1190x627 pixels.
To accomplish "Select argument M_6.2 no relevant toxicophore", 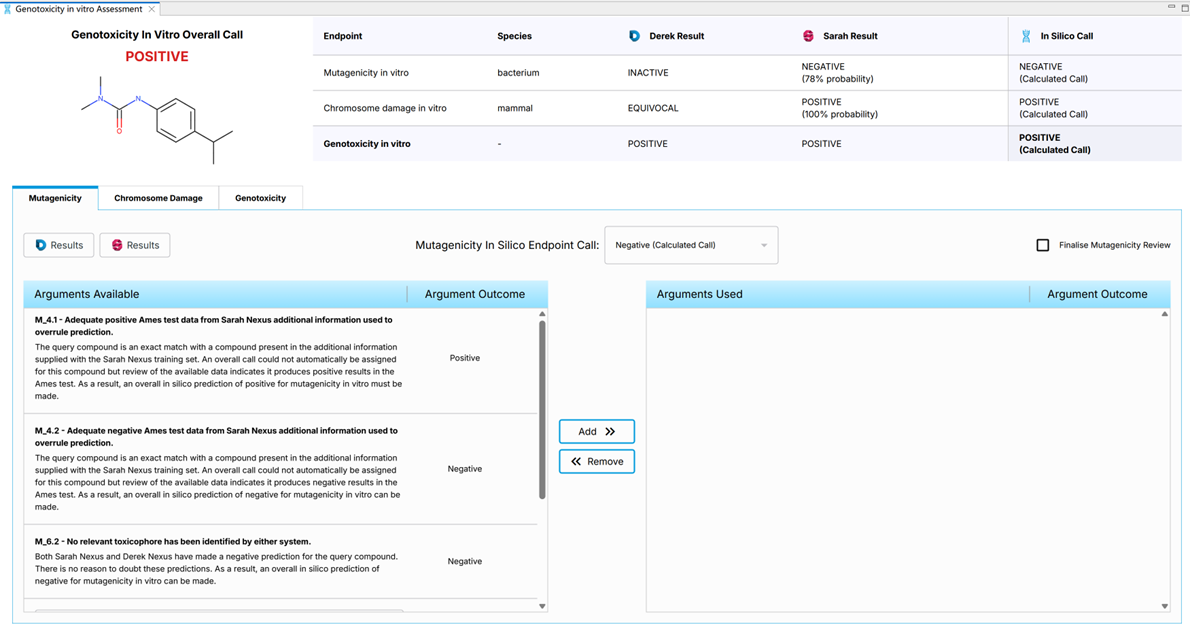I will click(x=218, y=561).
